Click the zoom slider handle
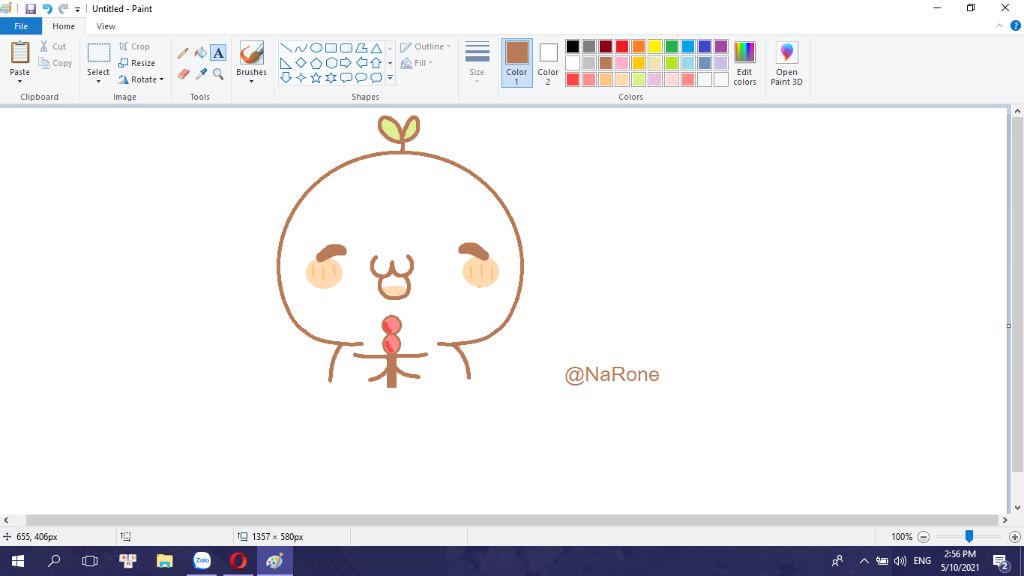Viewport: 1024px width, 576px height. (969, 536)
